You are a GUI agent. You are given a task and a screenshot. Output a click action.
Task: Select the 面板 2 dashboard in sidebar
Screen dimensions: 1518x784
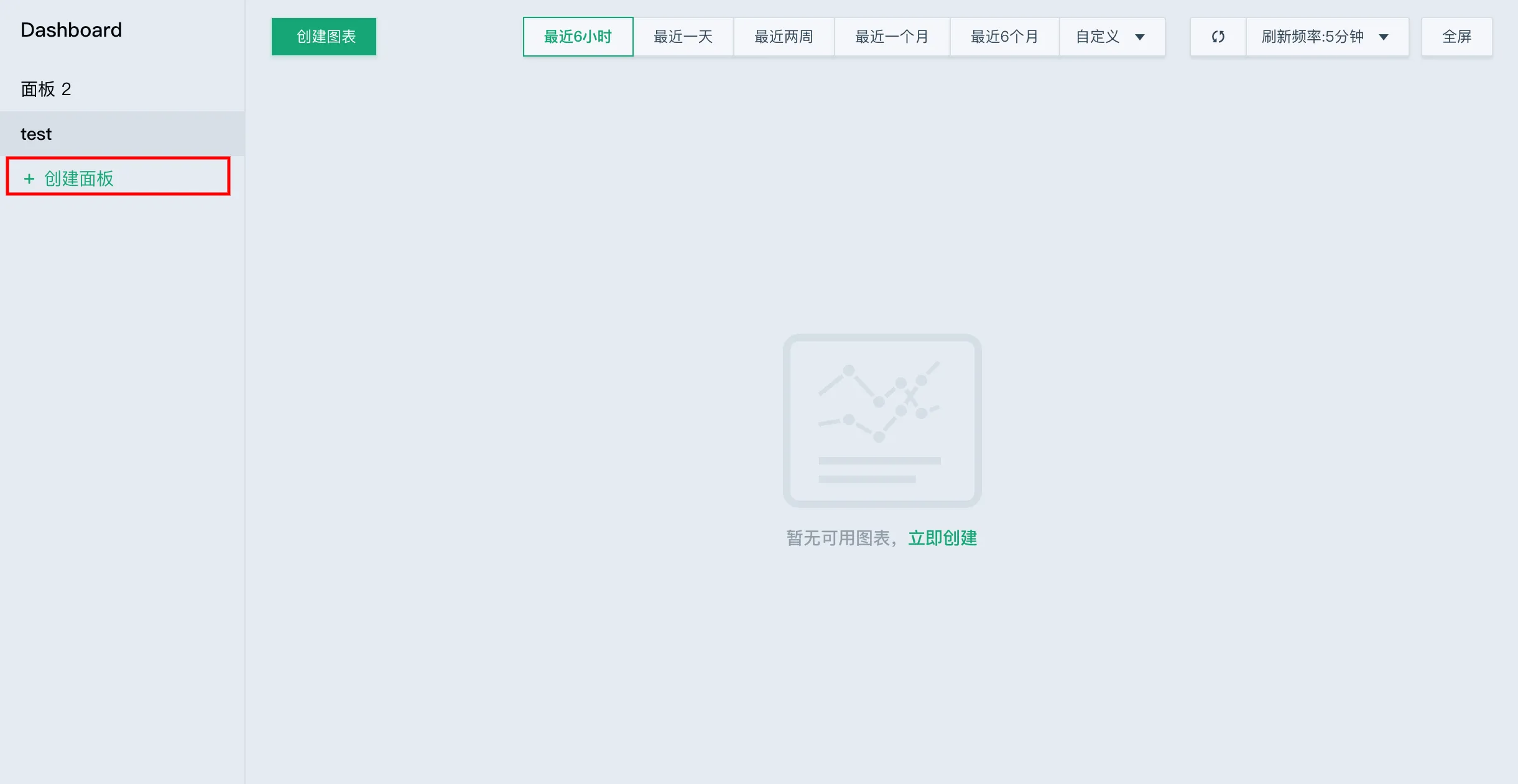tap(45, 89)
